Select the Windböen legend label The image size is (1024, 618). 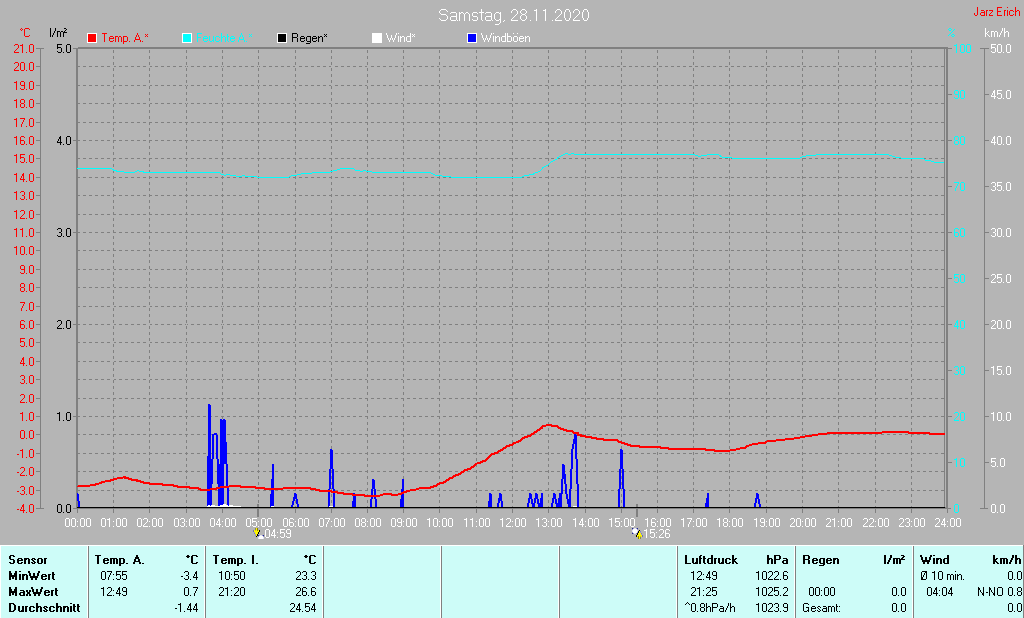[505, 38]
